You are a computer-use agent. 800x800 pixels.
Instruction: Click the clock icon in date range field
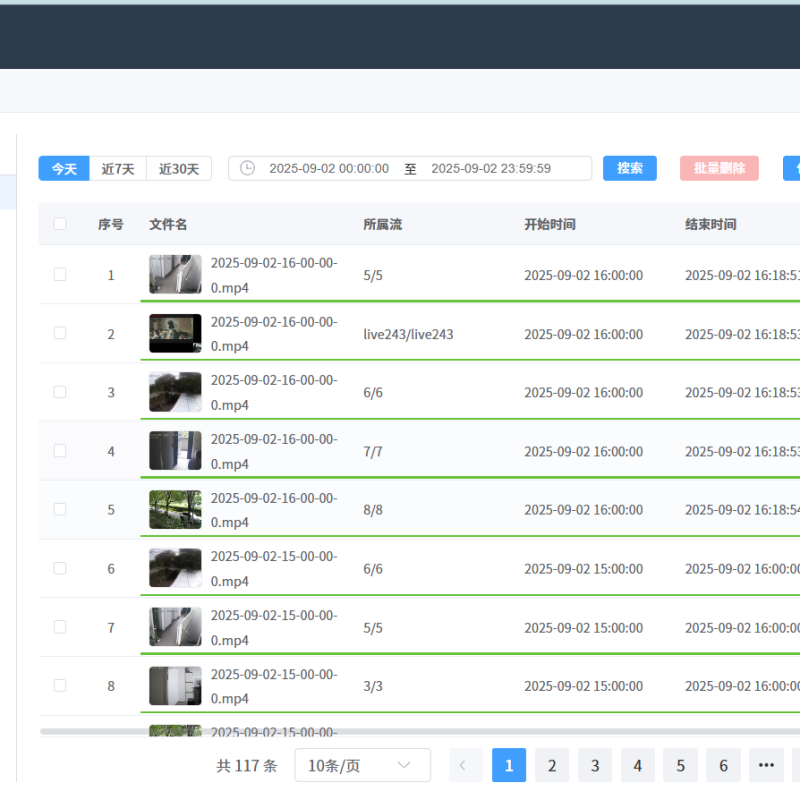pos(247,168)
